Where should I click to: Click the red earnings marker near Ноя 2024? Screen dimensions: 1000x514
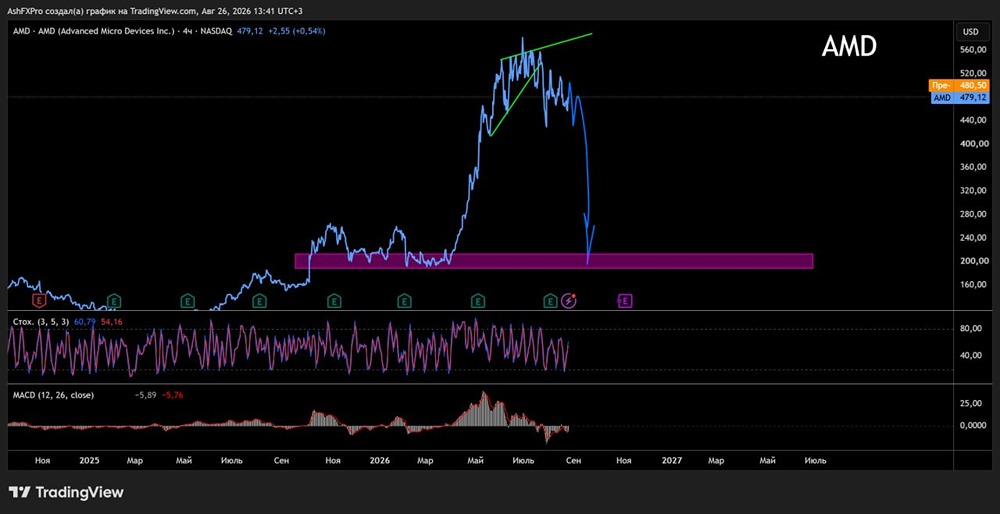pyautogui.click(x=40, y=299)
